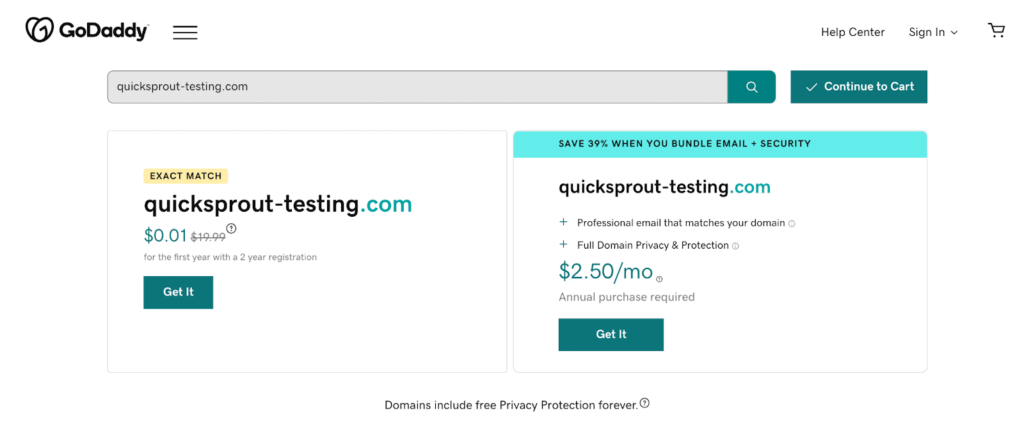The width and height of the screenshot is (1024, 422).
Task: Click the Save 39% bundle banner
Action: tap(720, 144)
